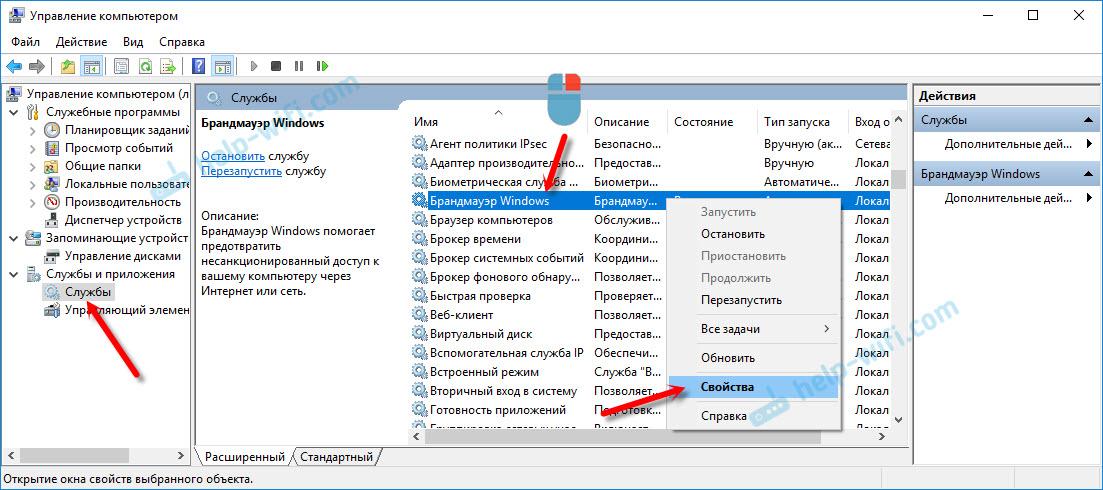The width and height of the screenshot is (1103, 490).
Task: Select Общие папки icon in tree
Action: 52,167
